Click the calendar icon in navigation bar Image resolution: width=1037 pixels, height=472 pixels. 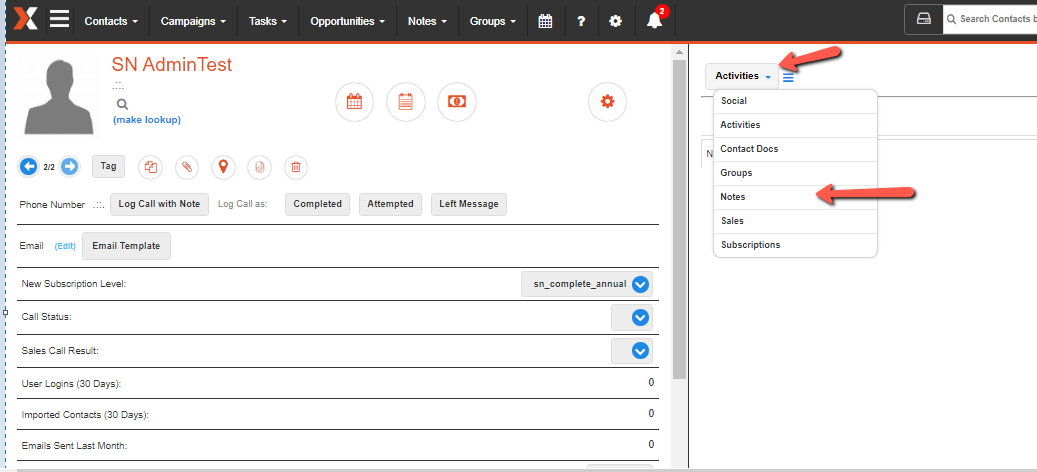(x=545, y=21)
